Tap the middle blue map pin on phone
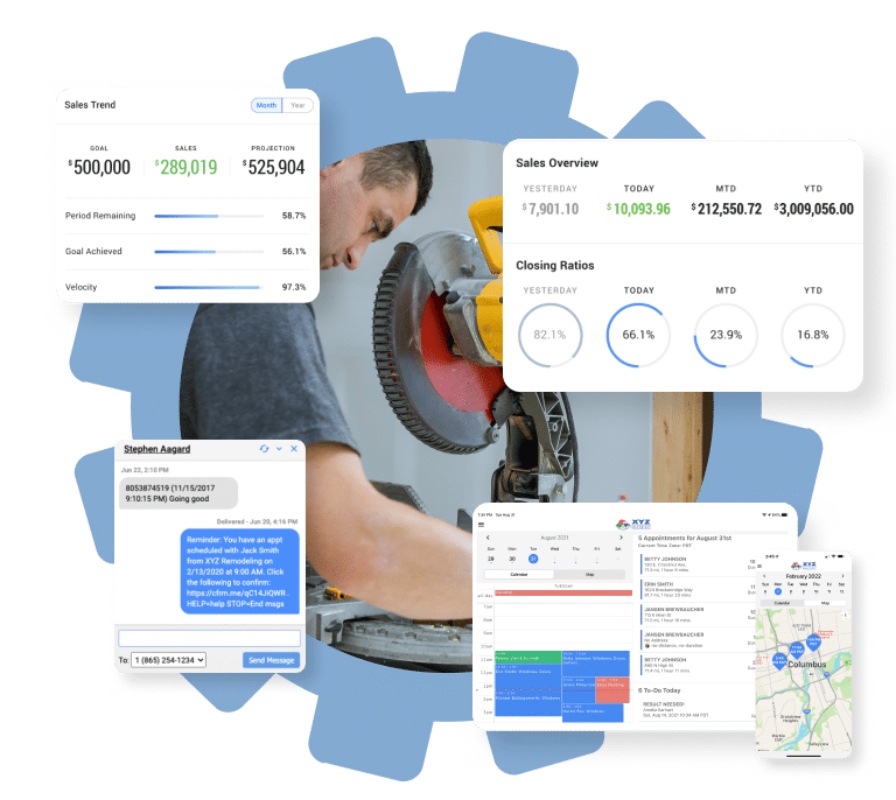 [x=797, y=650]
